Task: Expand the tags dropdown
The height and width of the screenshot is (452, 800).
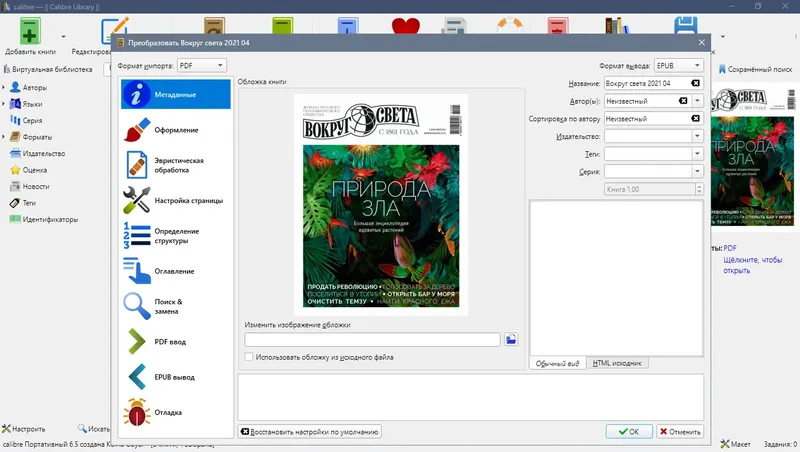Action: pyautogui.click(x=697, y=154)
